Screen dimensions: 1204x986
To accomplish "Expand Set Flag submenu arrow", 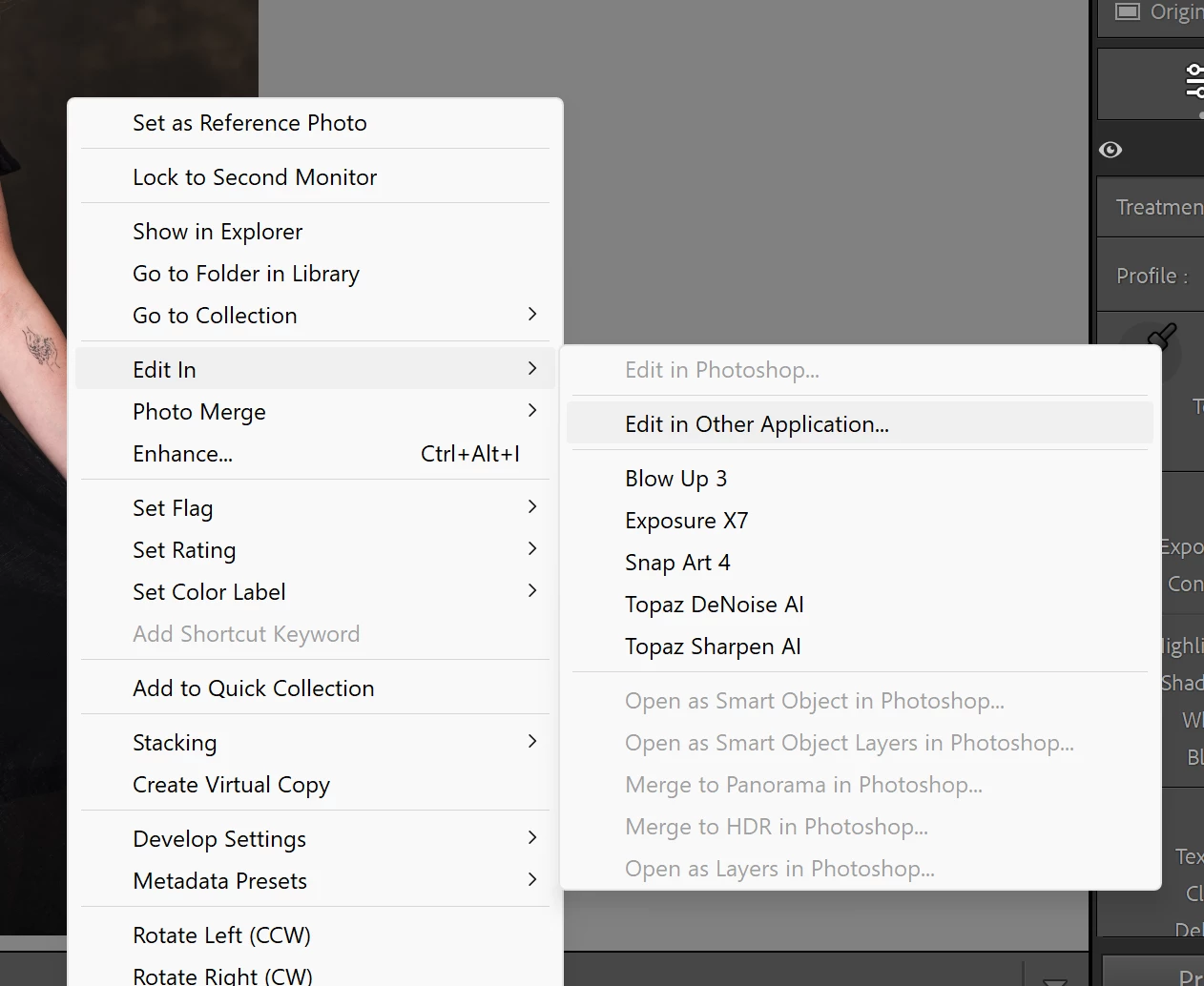I will tap(532, 506).
